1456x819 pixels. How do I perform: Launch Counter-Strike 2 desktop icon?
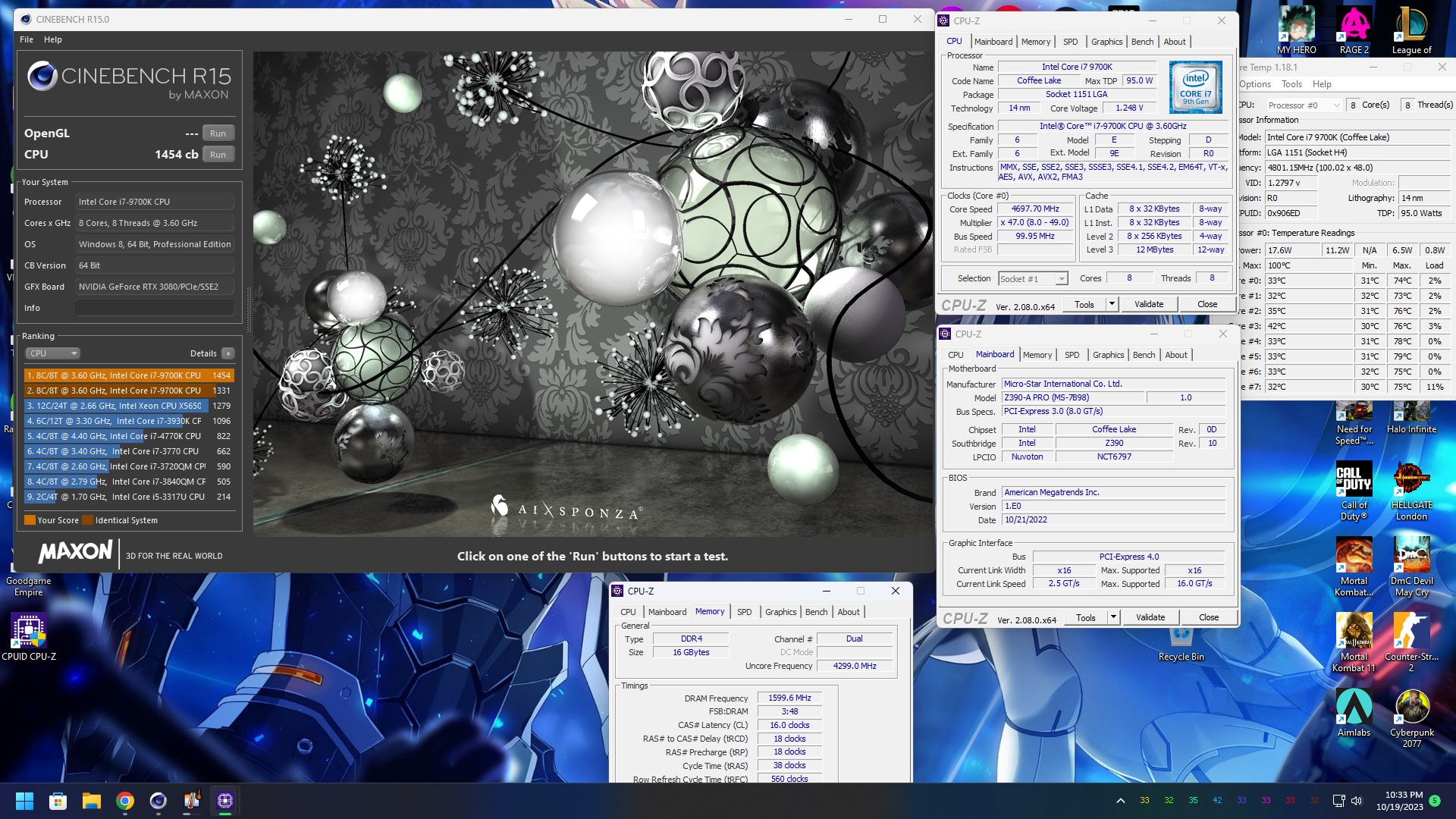coord(1411,643)
